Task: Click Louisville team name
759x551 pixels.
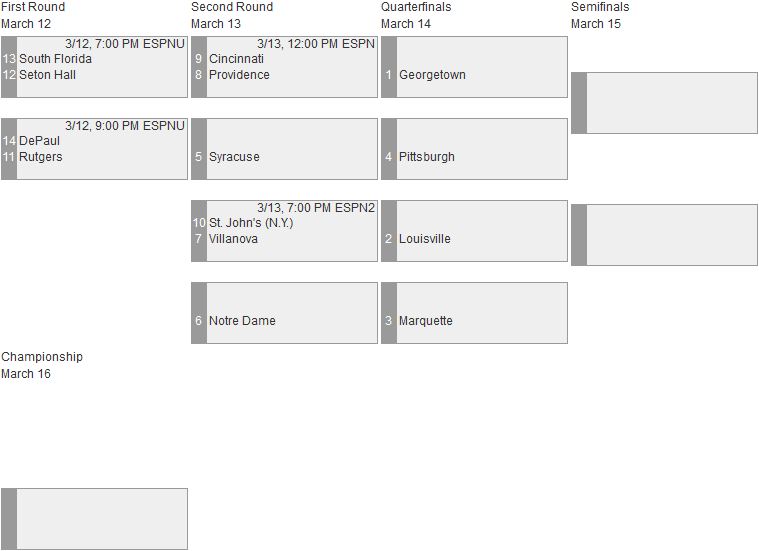Action: 425,239
